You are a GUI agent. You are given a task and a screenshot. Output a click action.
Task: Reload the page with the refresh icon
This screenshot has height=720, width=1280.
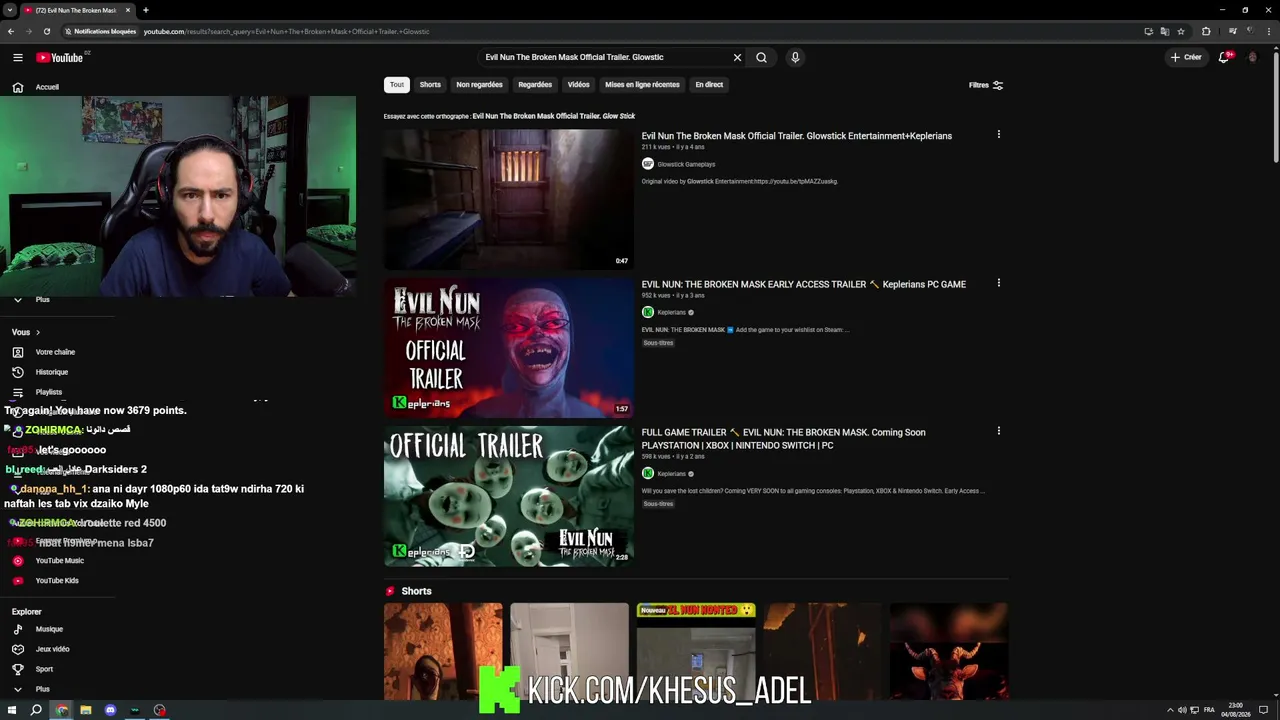pyautogui.click(x=46, y=31)
